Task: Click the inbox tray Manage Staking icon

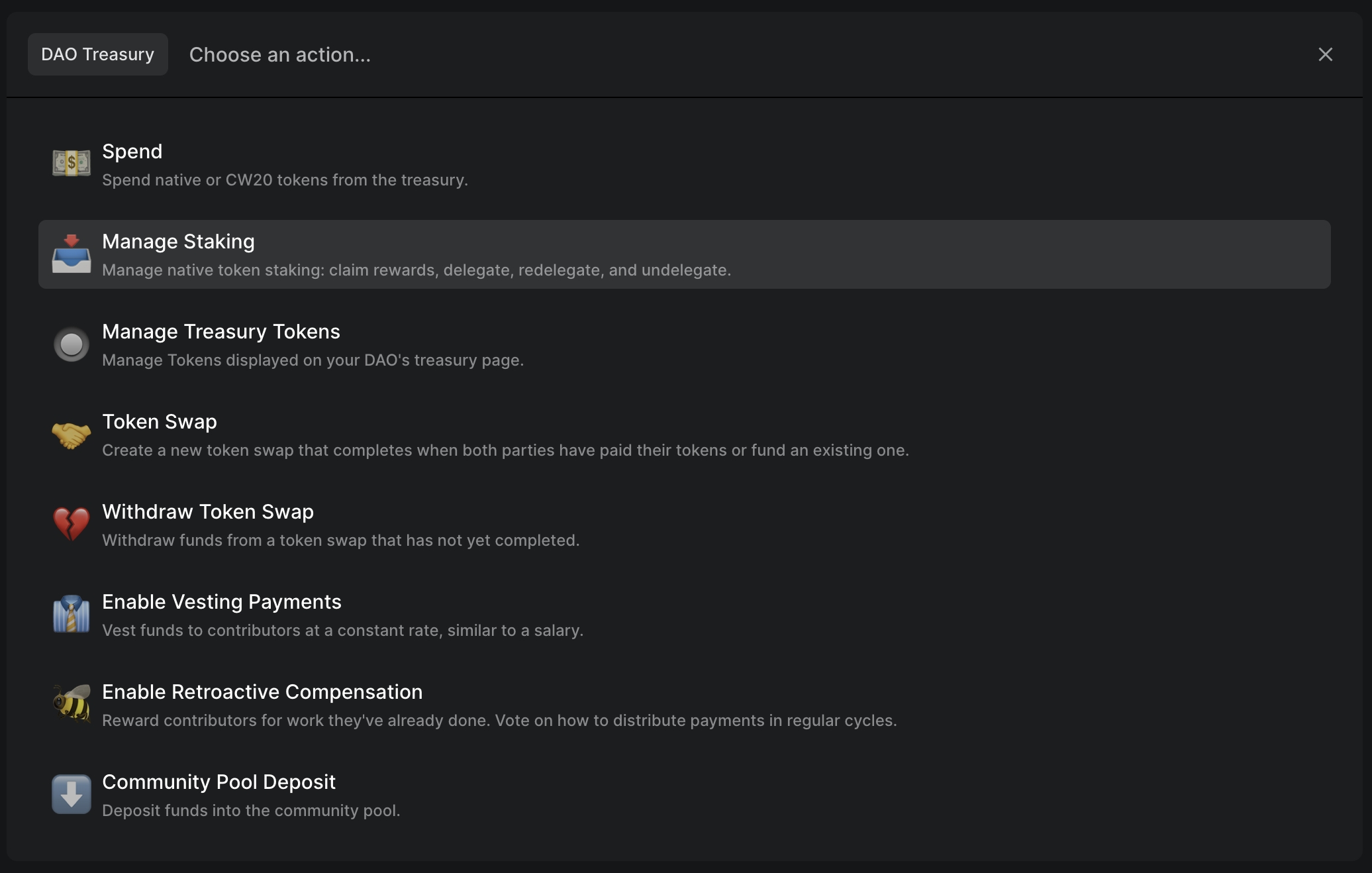Action: 72,254
